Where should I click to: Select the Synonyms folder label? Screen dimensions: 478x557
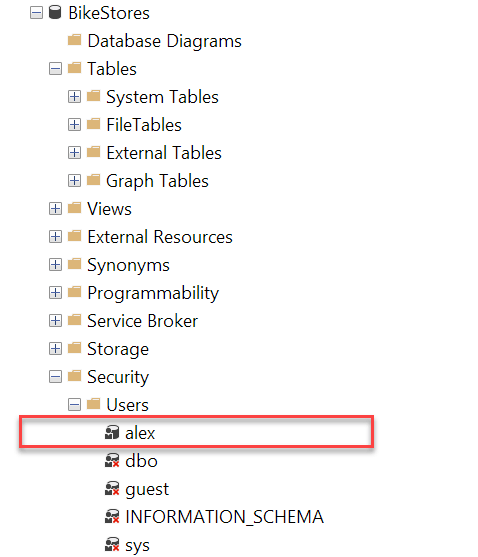[129, 265]
